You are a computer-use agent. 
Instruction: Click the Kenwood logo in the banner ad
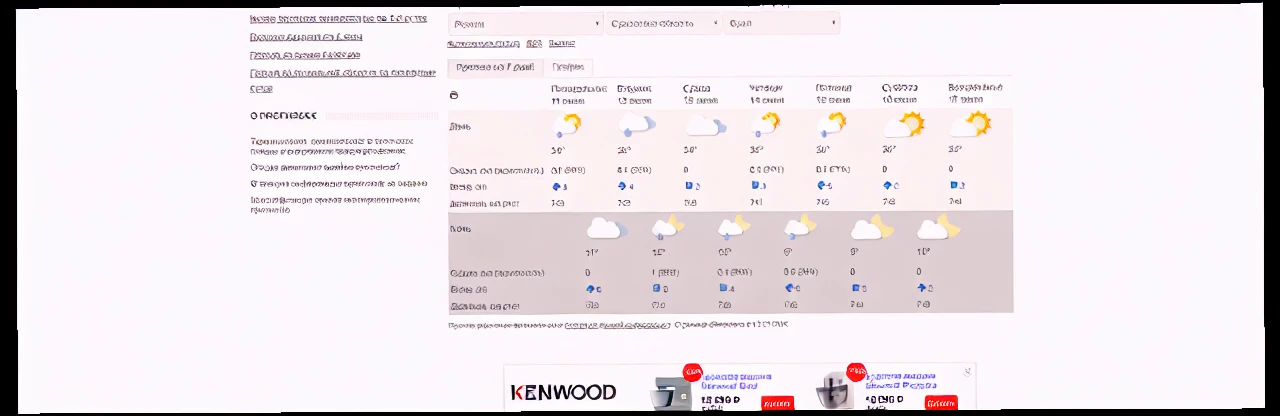[x=563, y=392]
